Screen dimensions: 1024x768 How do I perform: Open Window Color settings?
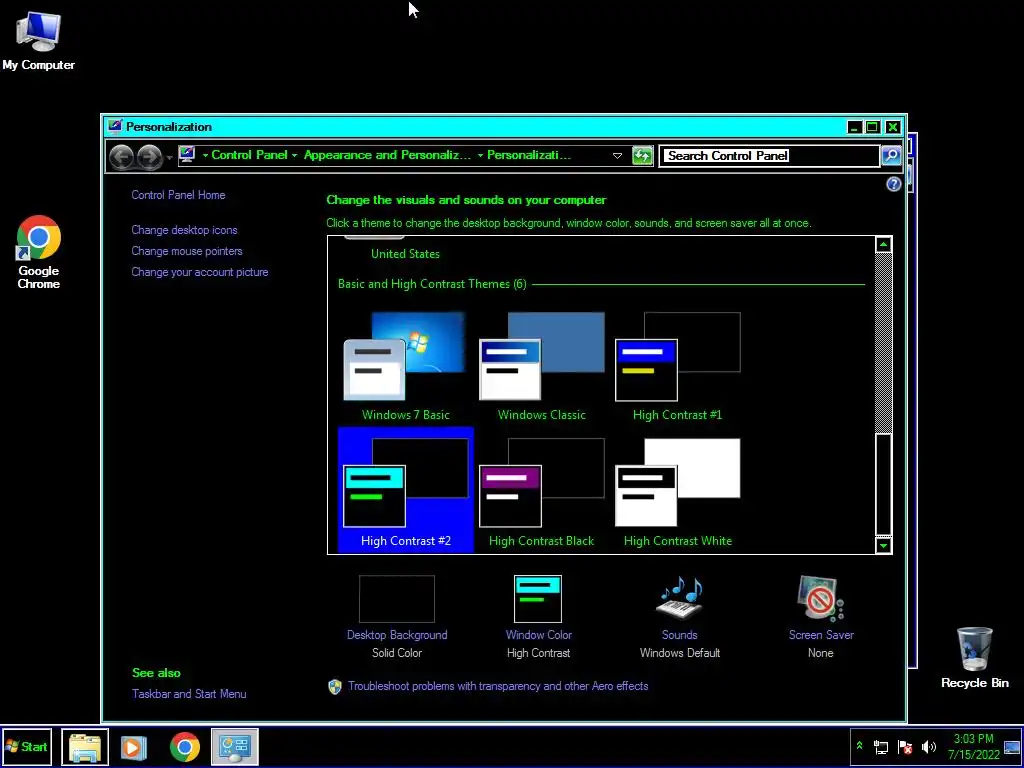(538, 616)
